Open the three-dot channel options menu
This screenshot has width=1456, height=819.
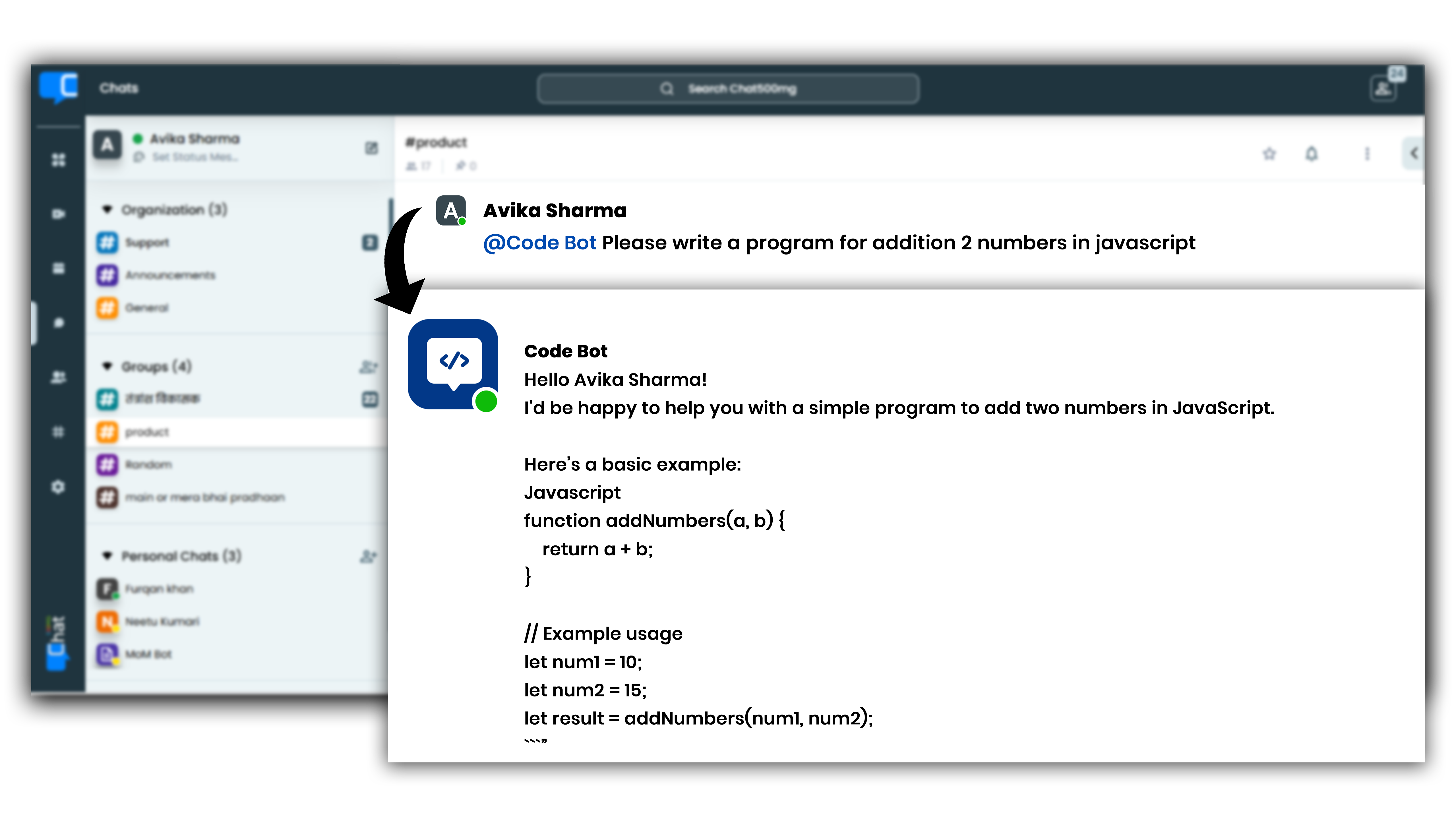tap(1367, 153)
